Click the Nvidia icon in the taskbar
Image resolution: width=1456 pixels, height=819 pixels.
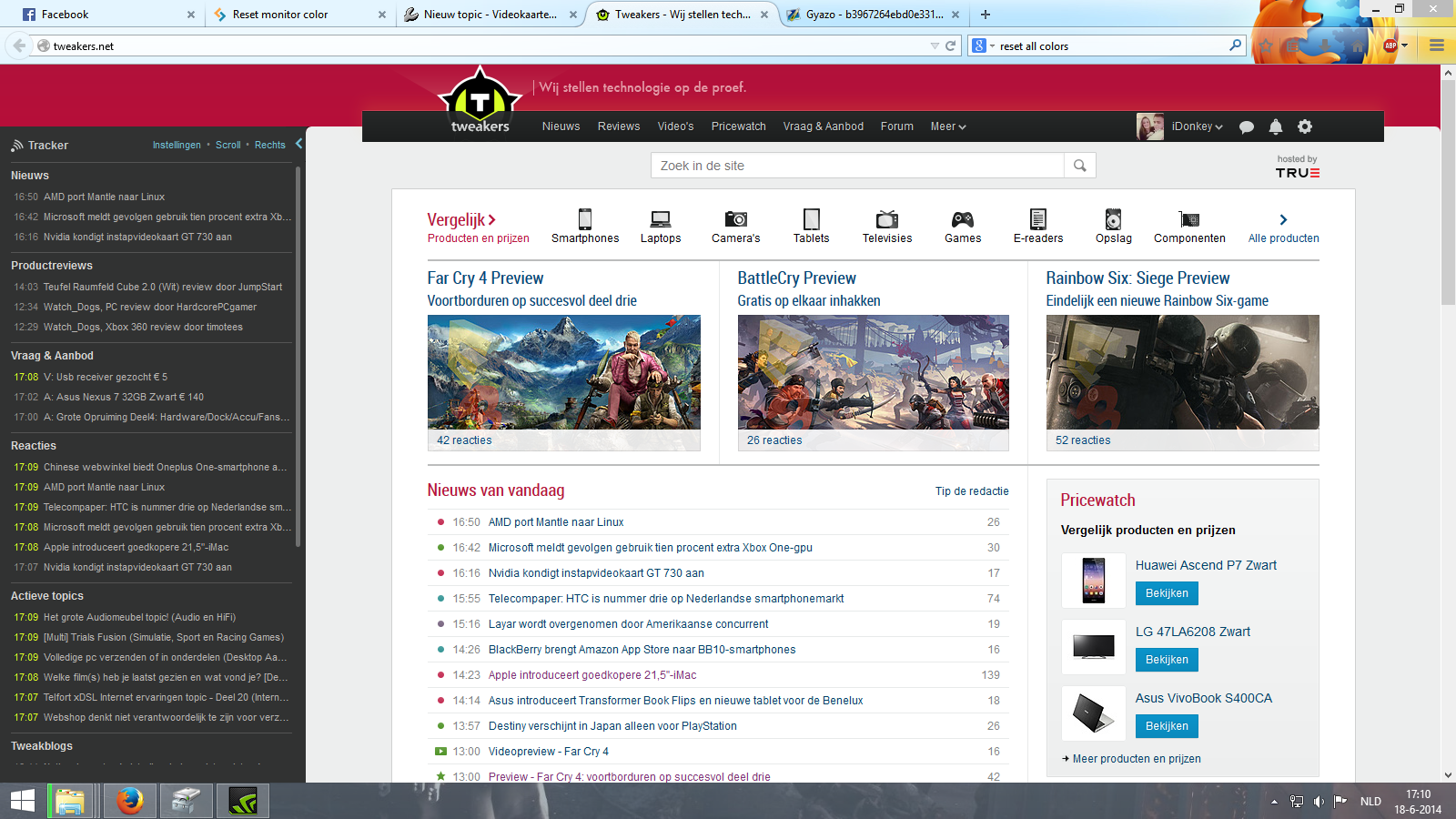[243, 801]
